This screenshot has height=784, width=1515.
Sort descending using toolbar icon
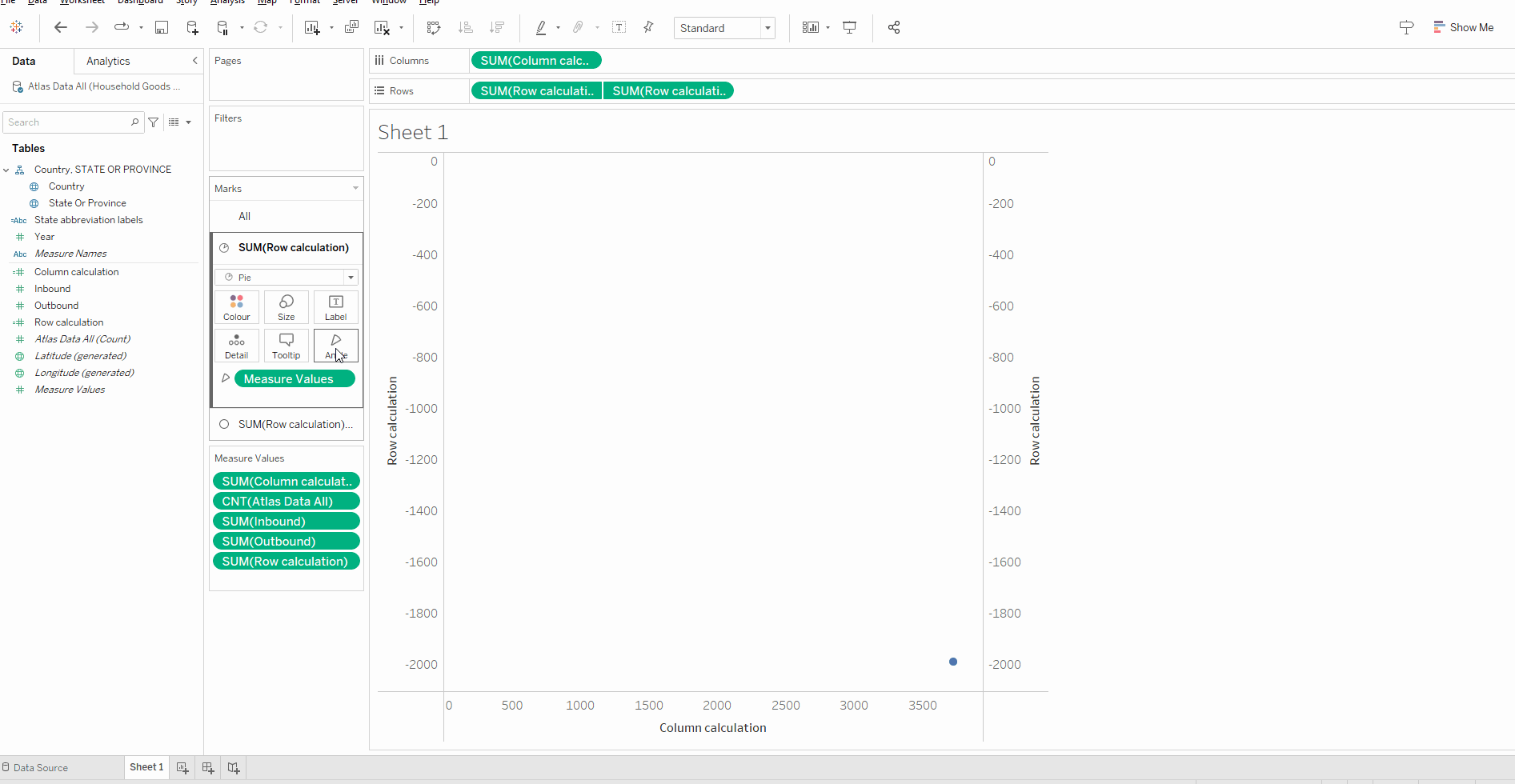pos(497,27)
